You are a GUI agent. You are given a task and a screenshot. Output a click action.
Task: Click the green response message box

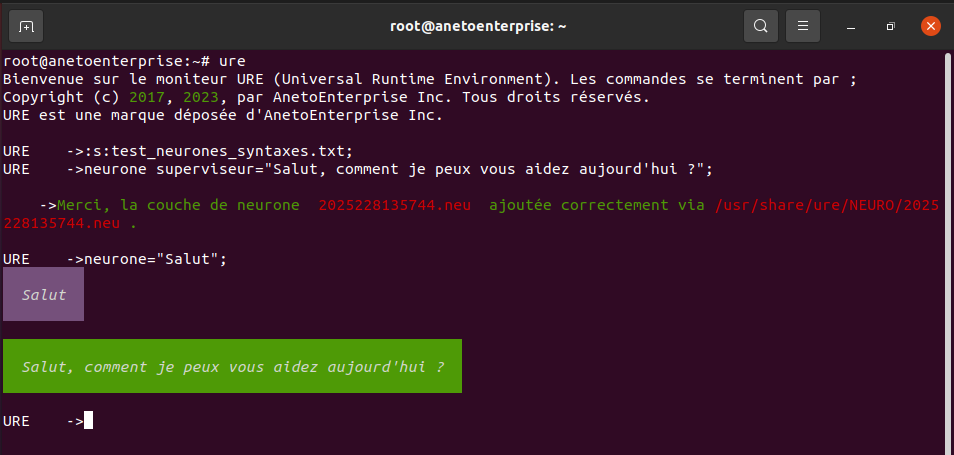pyautogui.click(x=232, y=366)
